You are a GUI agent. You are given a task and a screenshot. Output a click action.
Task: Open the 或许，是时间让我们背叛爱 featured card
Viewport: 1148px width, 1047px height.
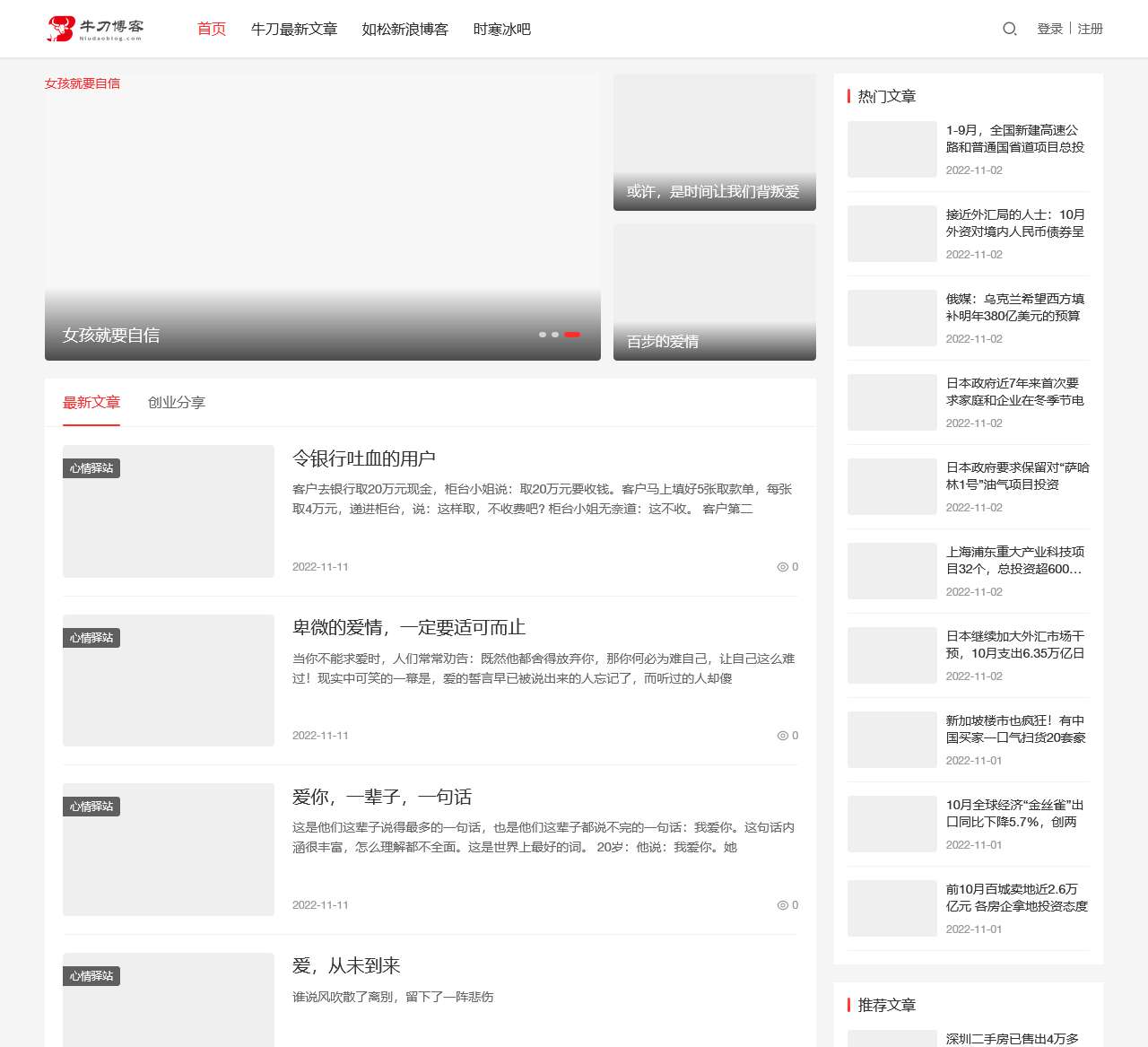715,143
